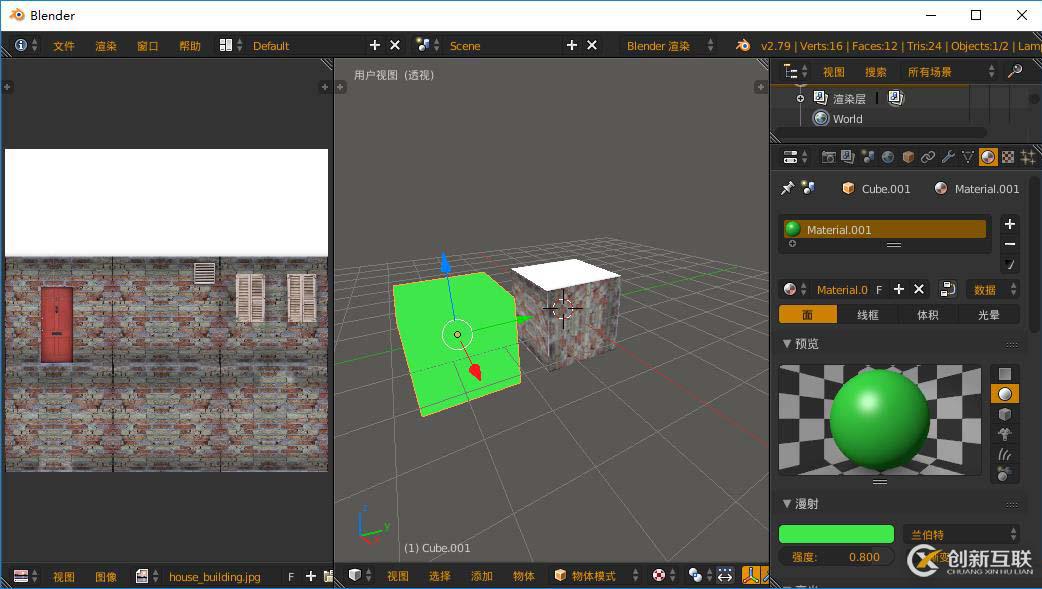Click the Blender logo in info header
Image resolution: width=1042 pixels, height=589 pixels.
(743, 45)
